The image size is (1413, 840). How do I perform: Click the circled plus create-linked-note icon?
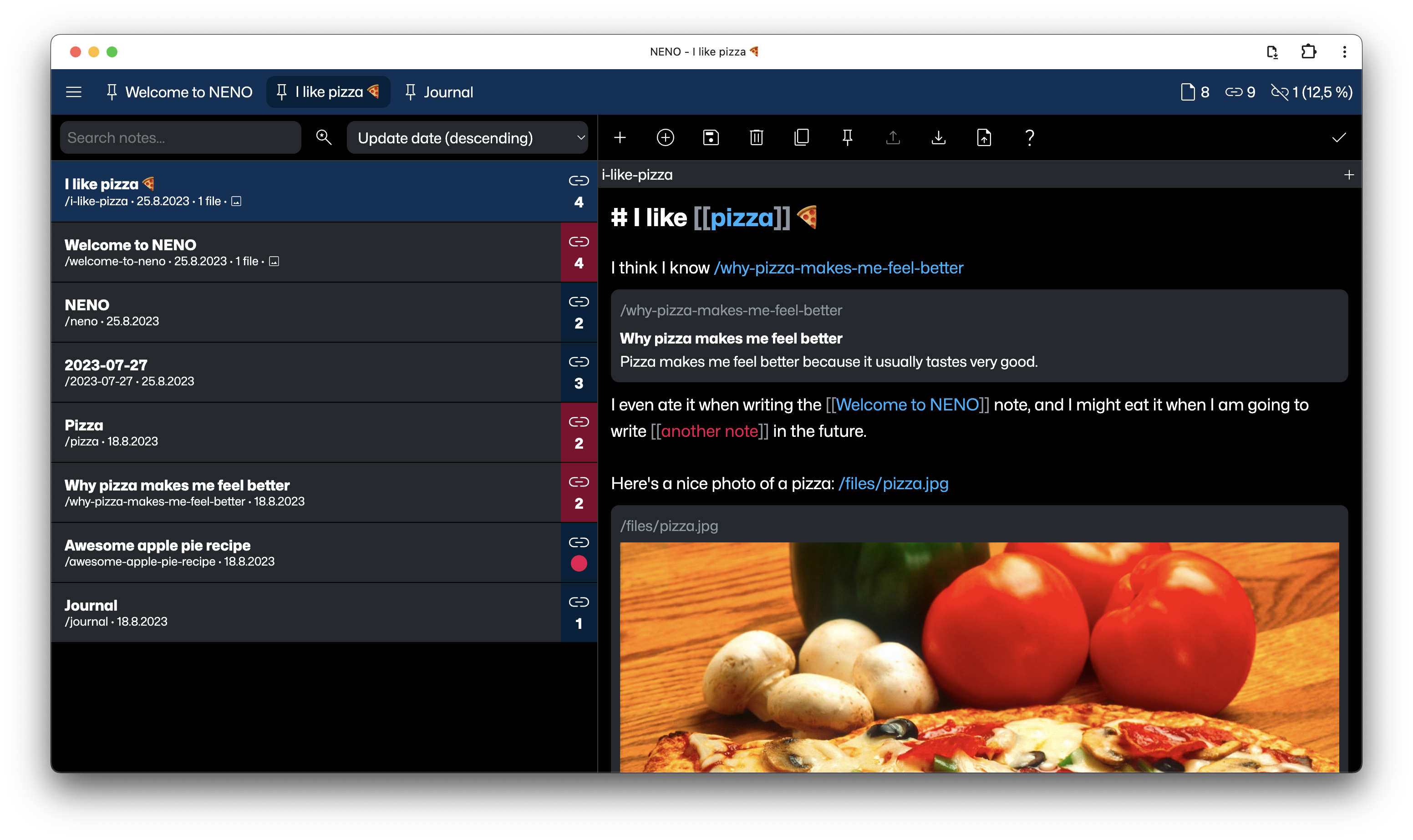[x=665, y=137]
